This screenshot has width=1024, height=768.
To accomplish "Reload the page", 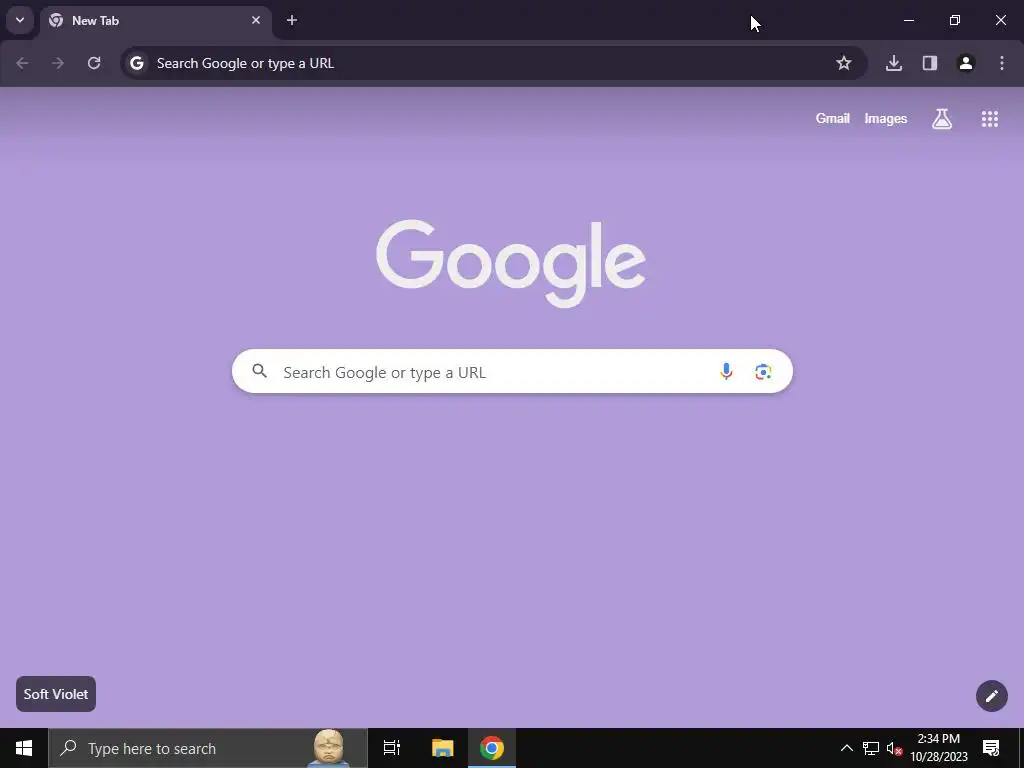I will click(x=94, y=63).
